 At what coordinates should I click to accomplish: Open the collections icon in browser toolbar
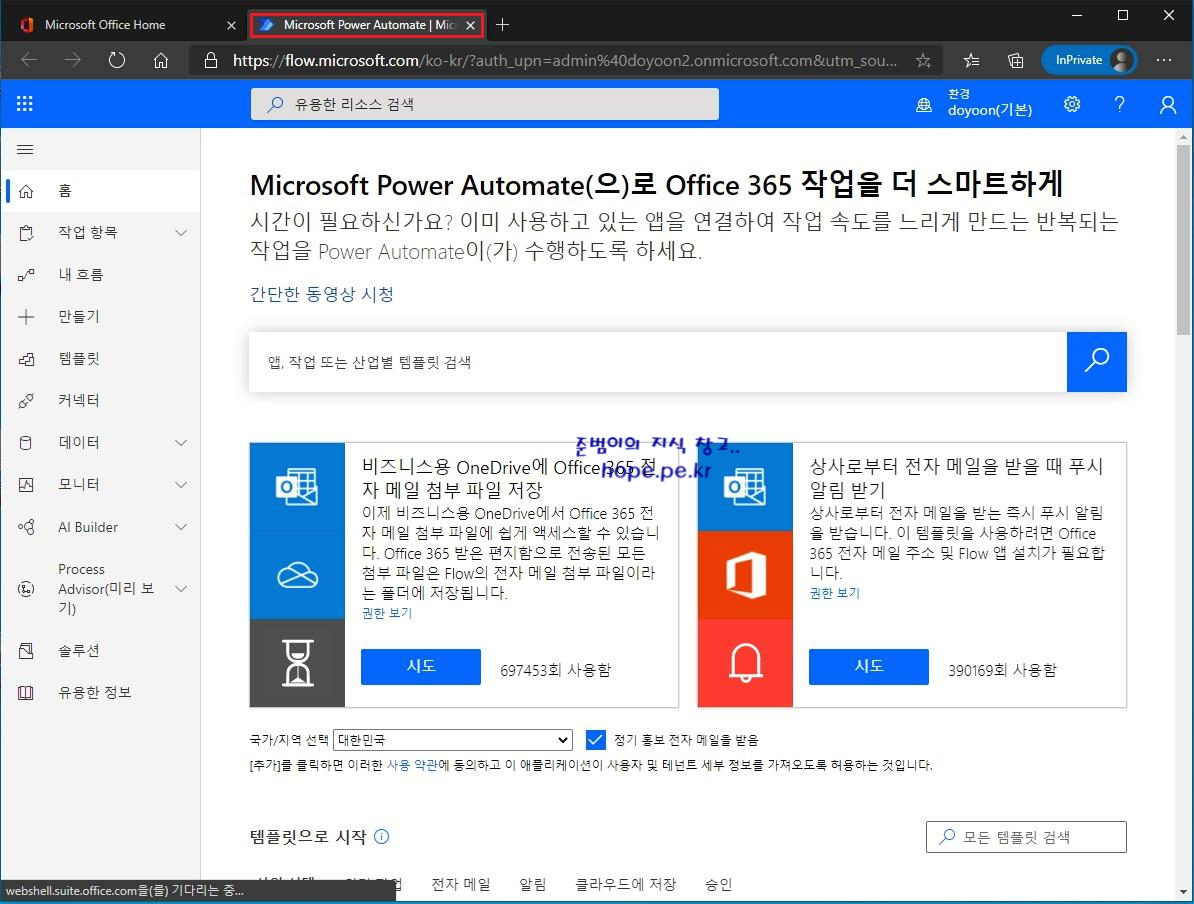point(1015,60)
